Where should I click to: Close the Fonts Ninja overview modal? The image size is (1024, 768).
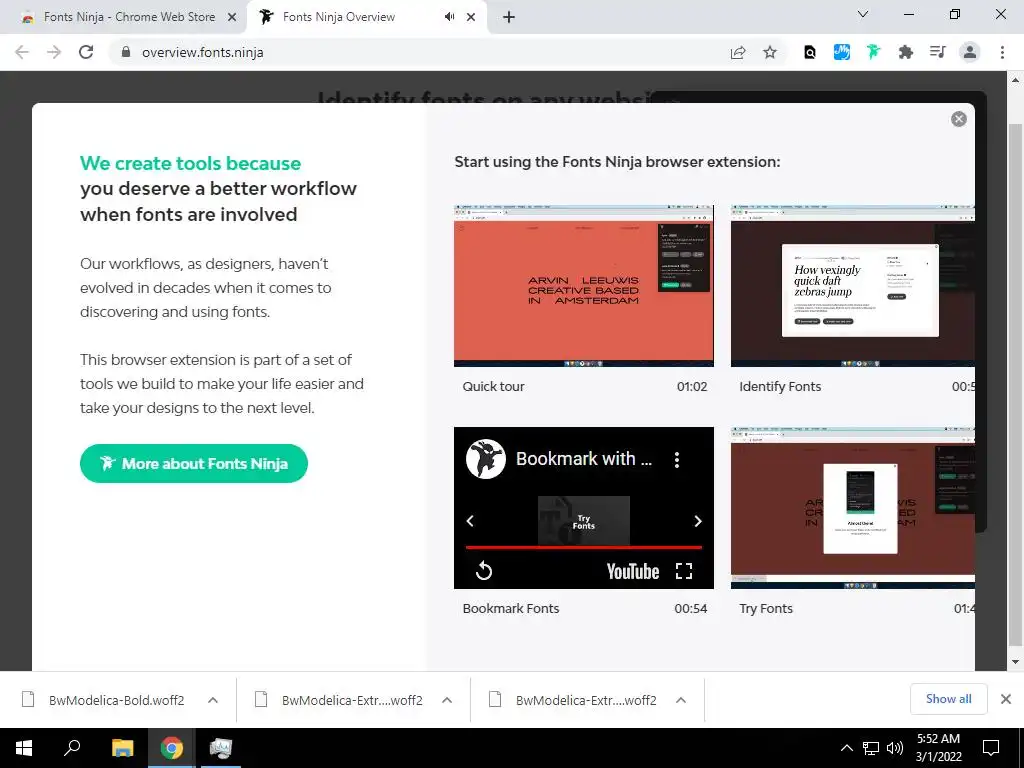958,119
